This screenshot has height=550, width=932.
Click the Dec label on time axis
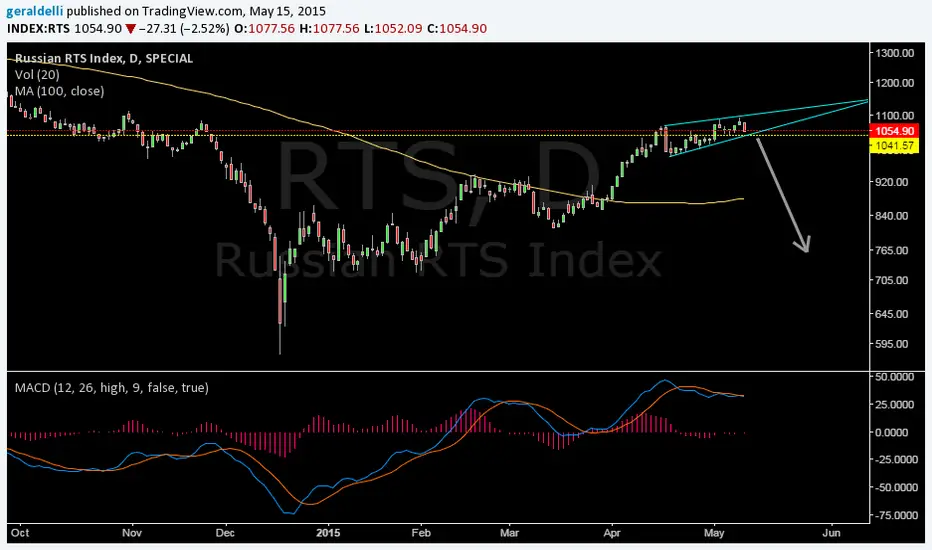[x=225, y=533]
